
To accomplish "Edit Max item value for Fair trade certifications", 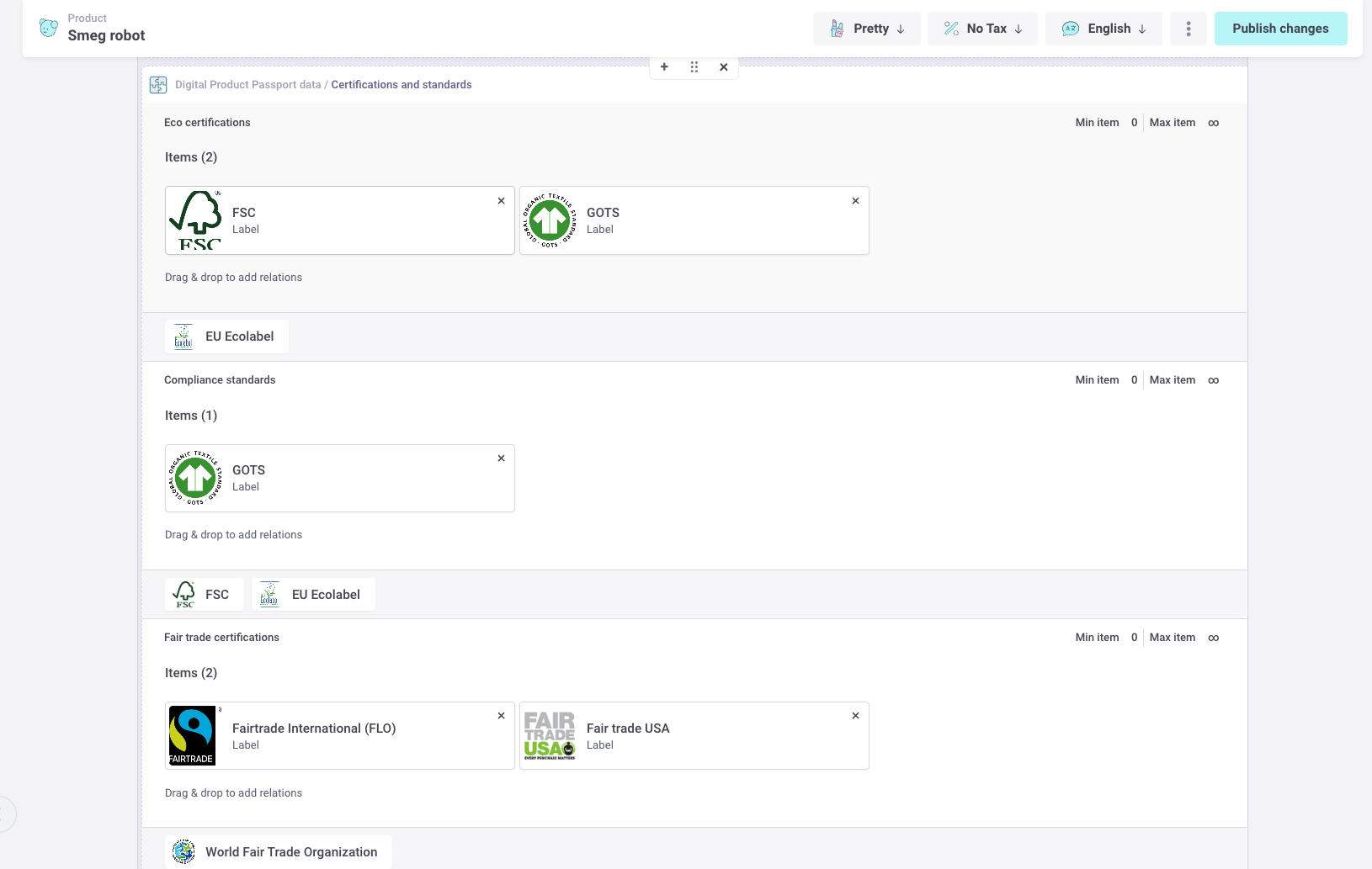I will pos(1213,638).
